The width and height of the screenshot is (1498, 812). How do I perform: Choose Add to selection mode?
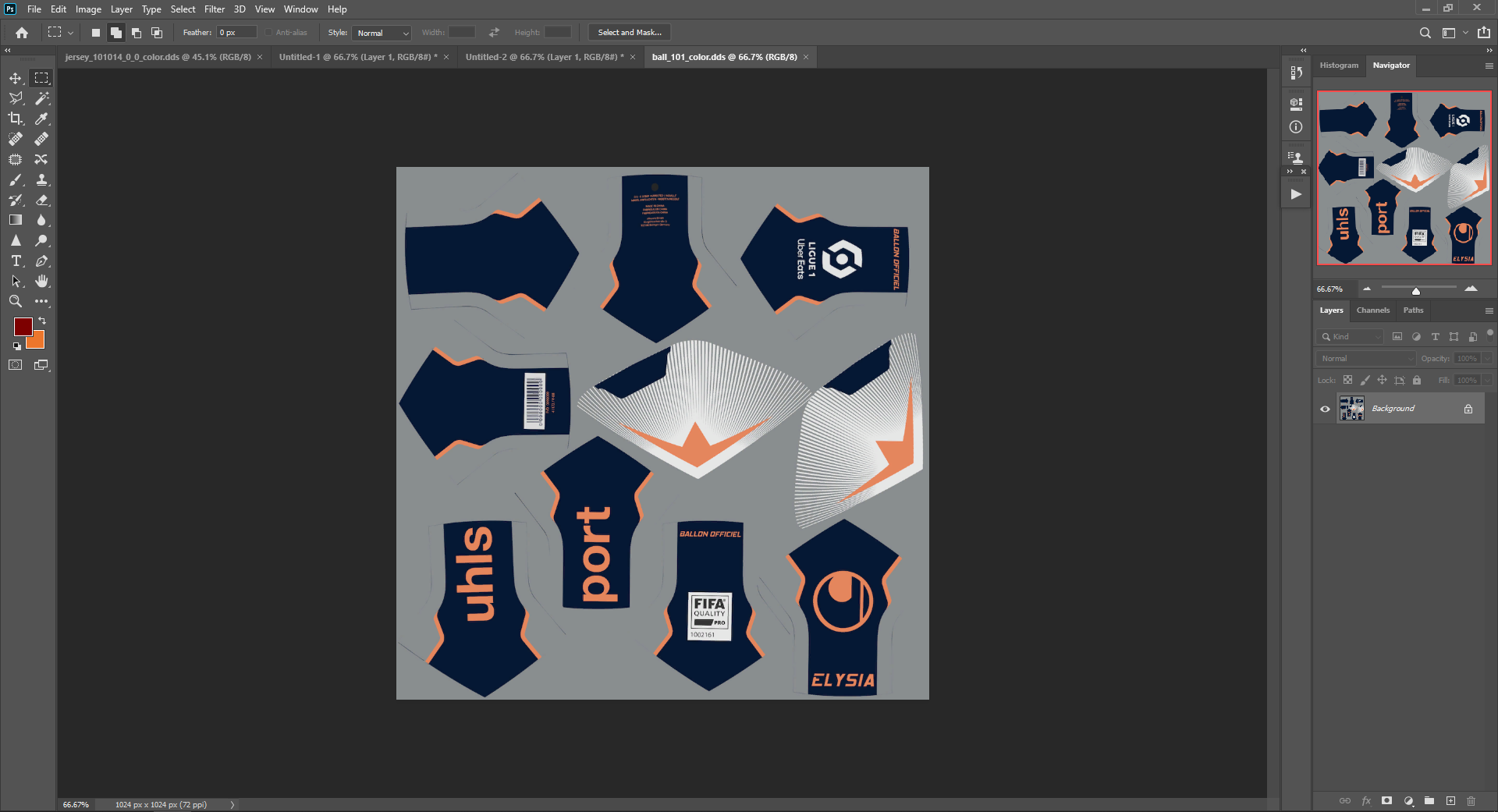[115, 33]
